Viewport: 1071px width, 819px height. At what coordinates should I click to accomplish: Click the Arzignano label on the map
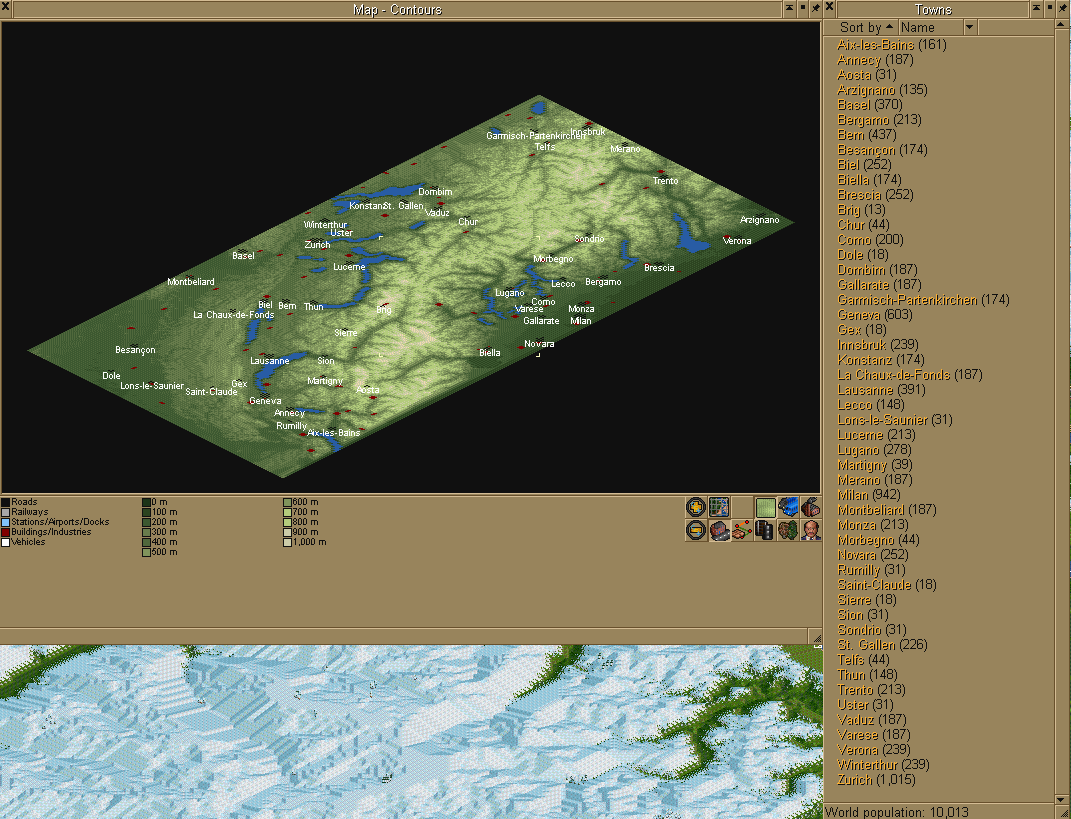[x=760, y=220]
